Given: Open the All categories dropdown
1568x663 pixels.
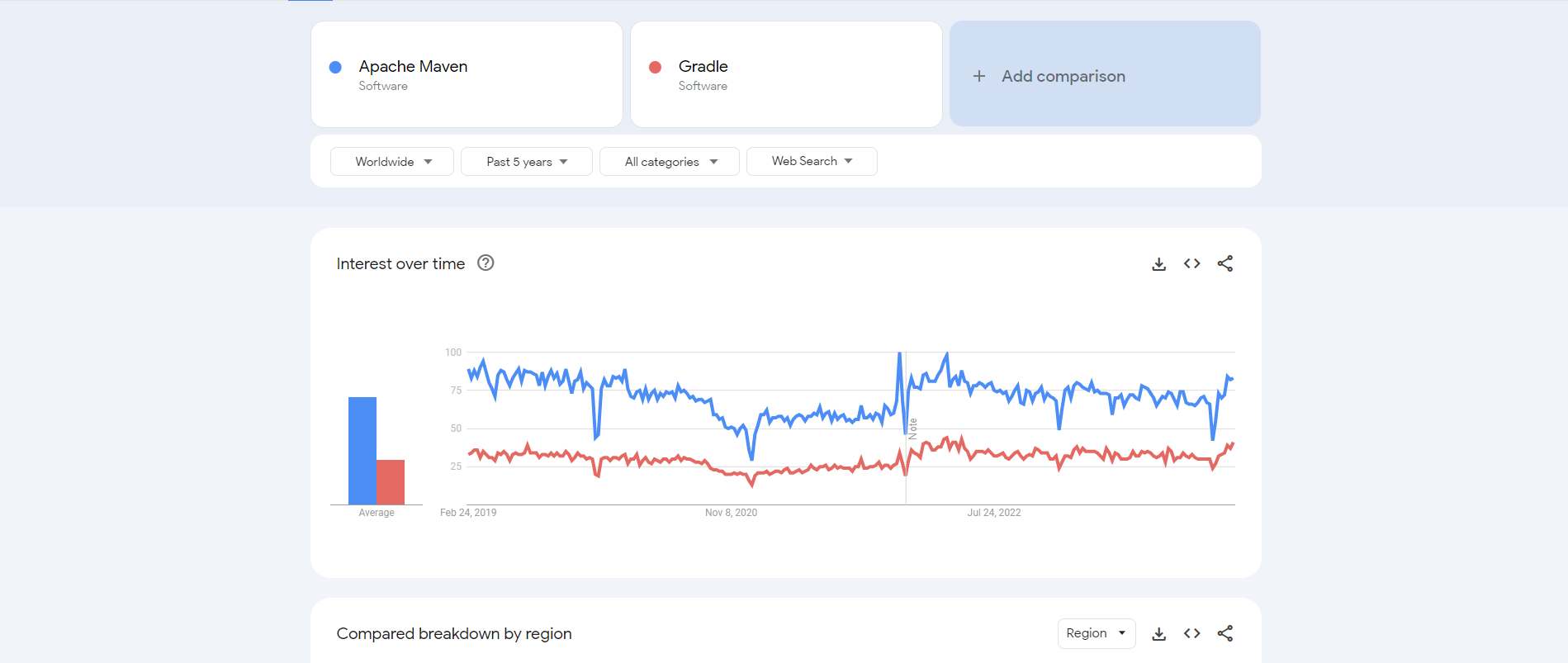Looking at the screenshot, I should 670,162.
